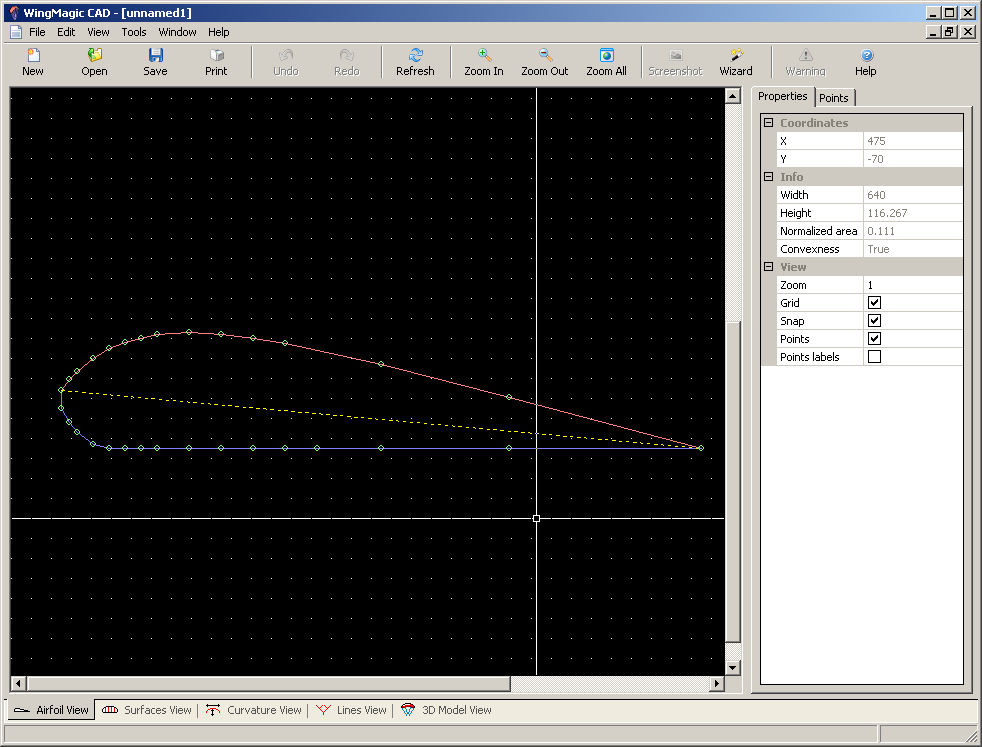Image resolution: width=982 pixels, height=747 pixels.
Task: Click the airfoil leading edge point
Action: point(61,391)
